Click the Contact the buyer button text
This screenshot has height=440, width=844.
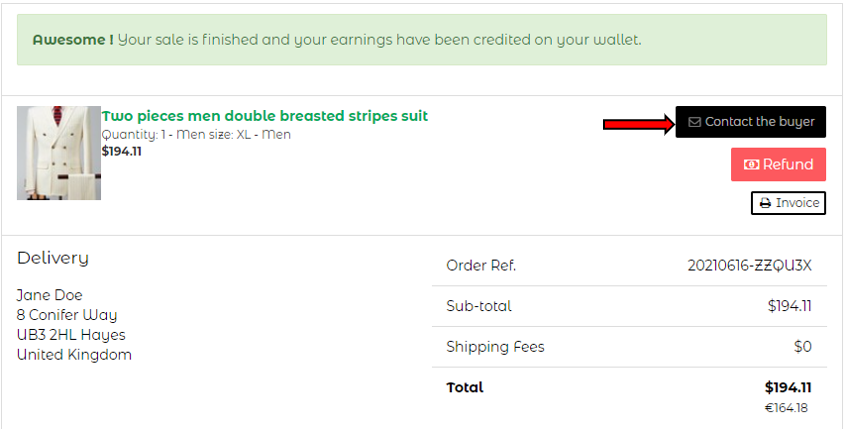click(760, 122)
